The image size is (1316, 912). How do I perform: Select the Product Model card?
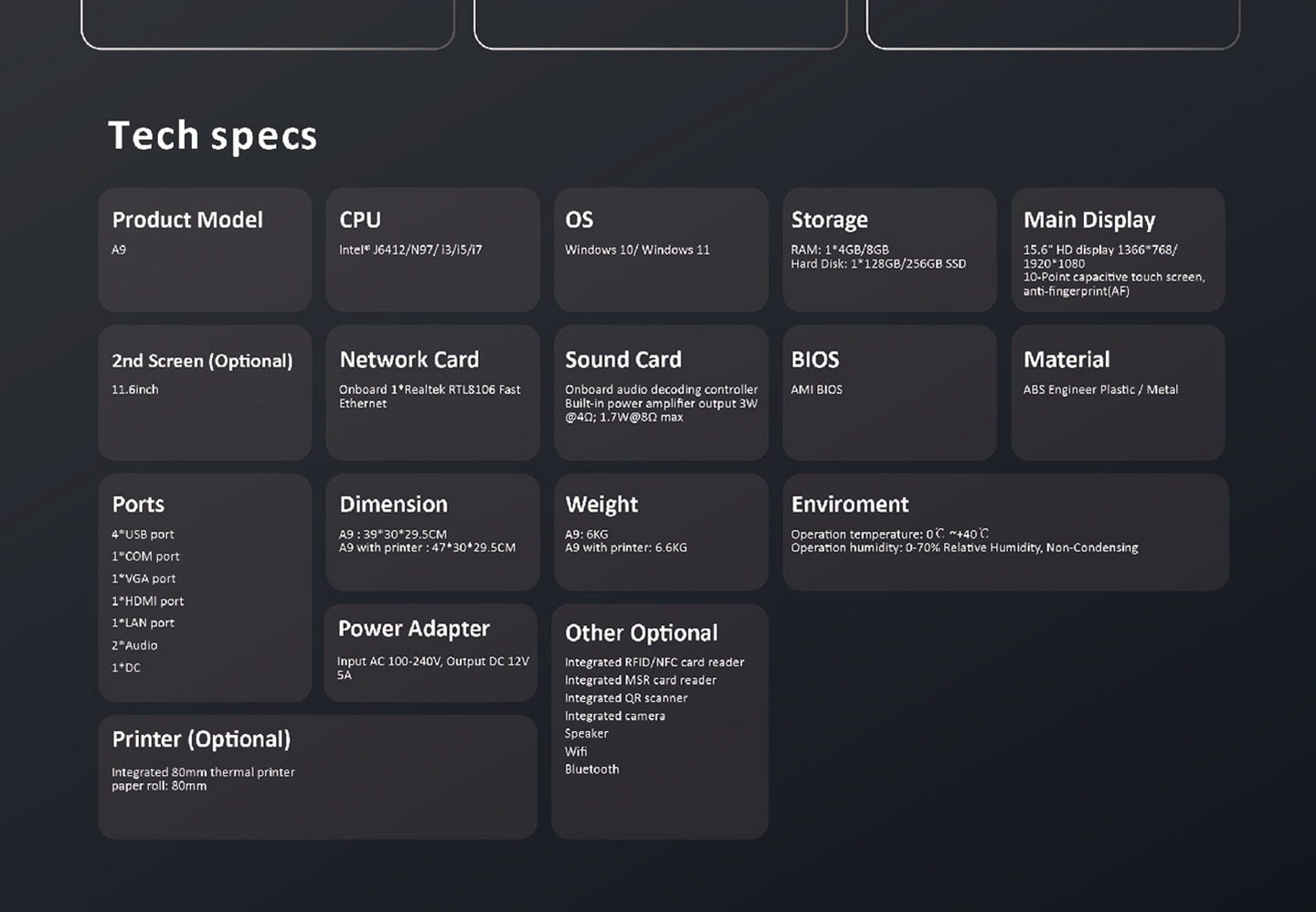tap(205, 249)
